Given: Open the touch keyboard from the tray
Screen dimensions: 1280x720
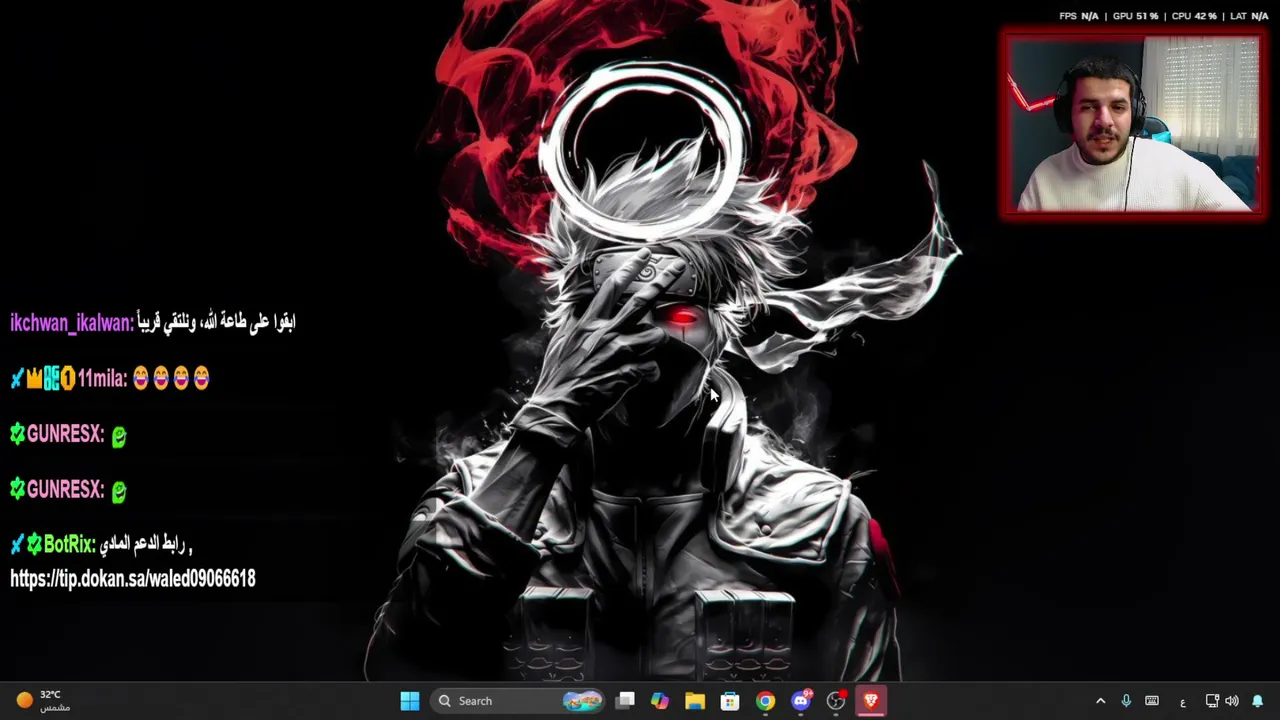Looking at the screenshot, I should [1152, 701].
